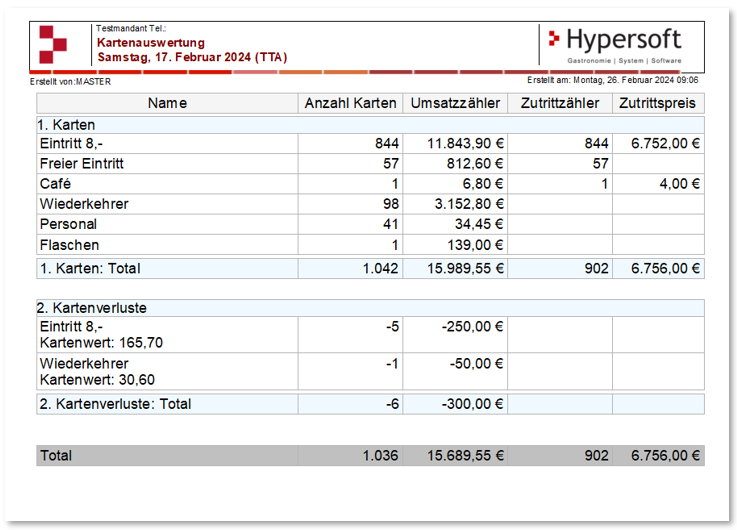The image size is (737, 530).
Task: Click the 4,00 € Zutrittspreis for Café
Action: [680, 184]
